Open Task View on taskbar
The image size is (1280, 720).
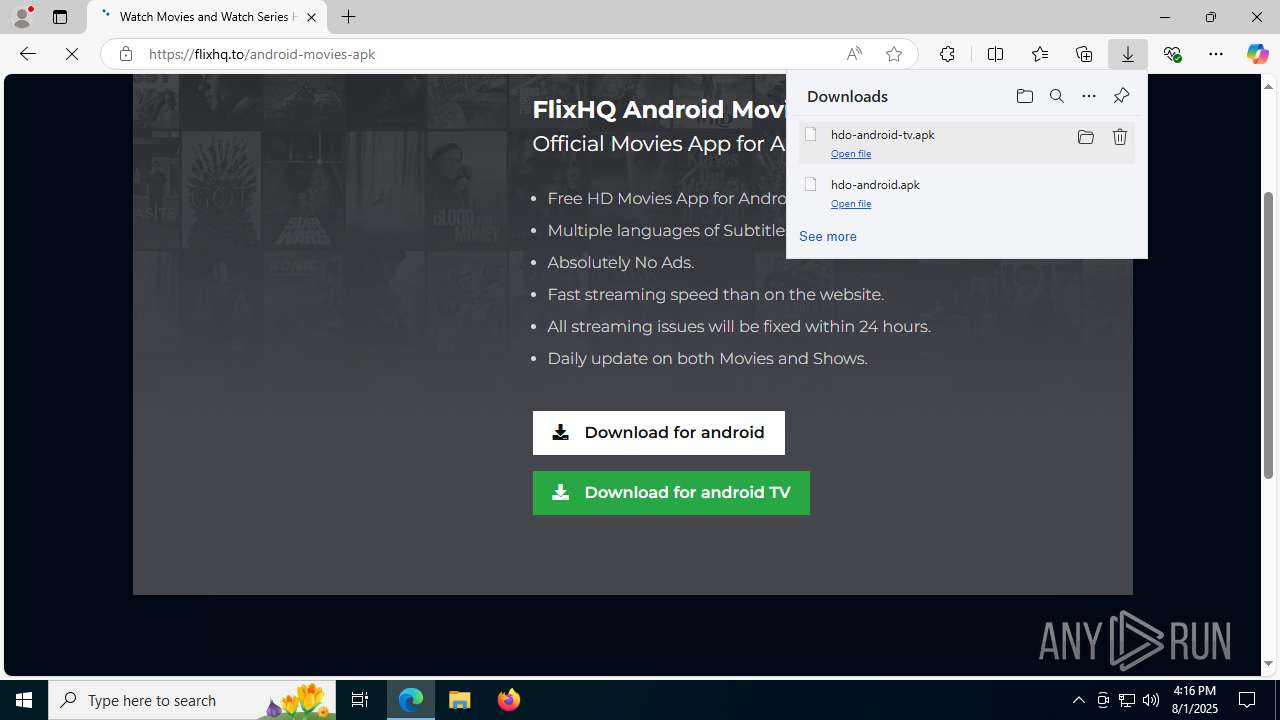pos(360,700)
